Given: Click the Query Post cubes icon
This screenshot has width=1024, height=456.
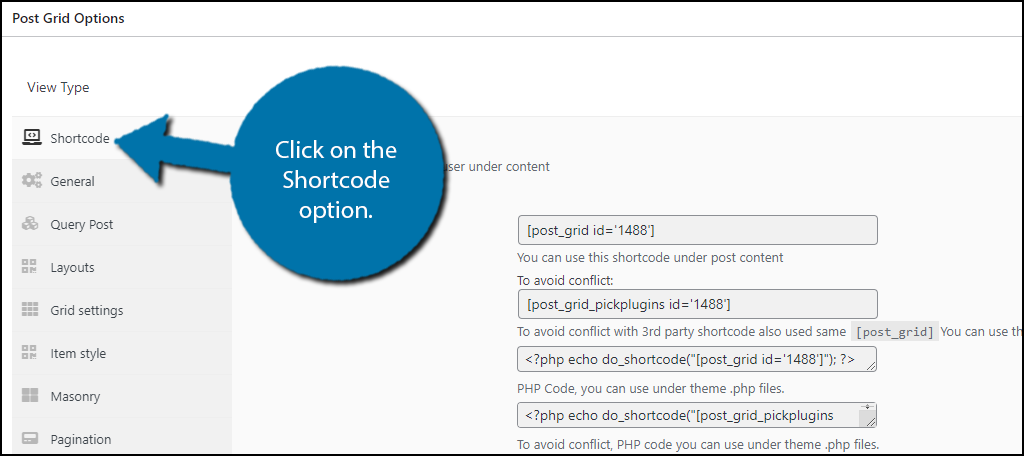Looking at the screenshot, I should [x=31, y=223].
